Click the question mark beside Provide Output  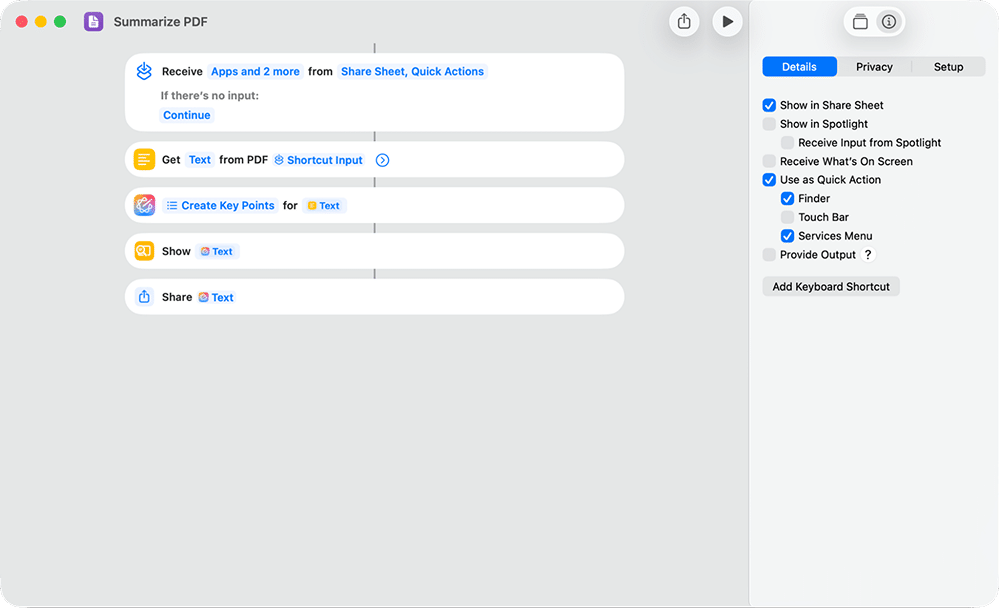[866, 255]
